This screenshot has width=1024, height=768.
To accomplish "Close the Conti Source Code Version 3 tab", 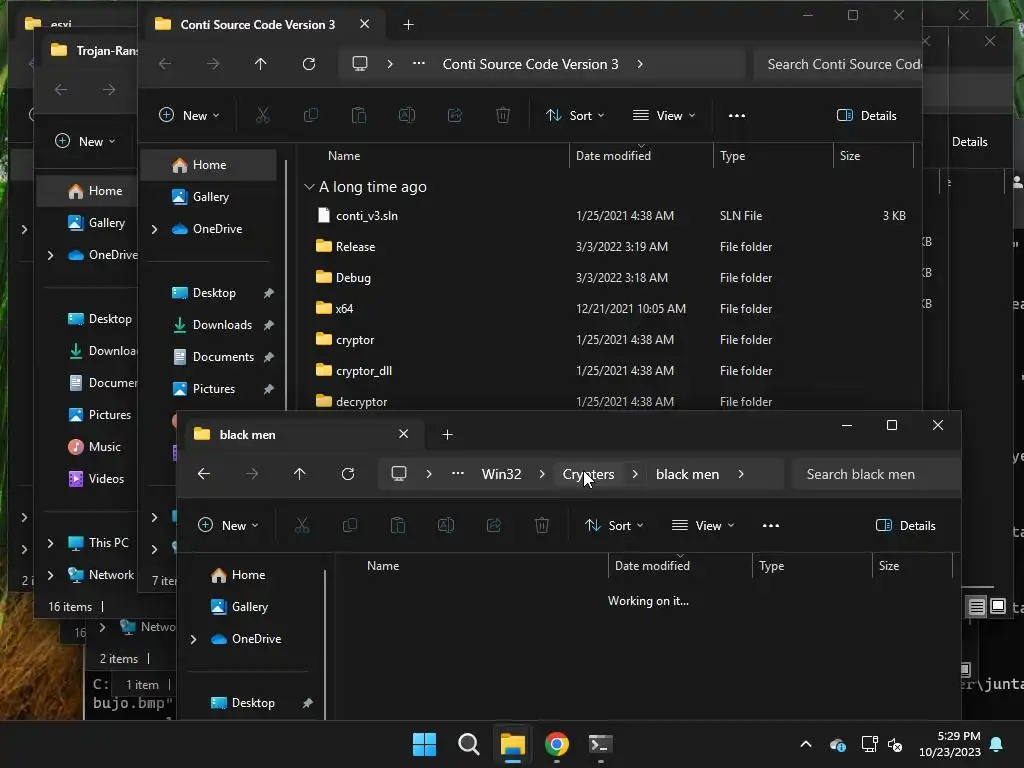I will [364, 24].
